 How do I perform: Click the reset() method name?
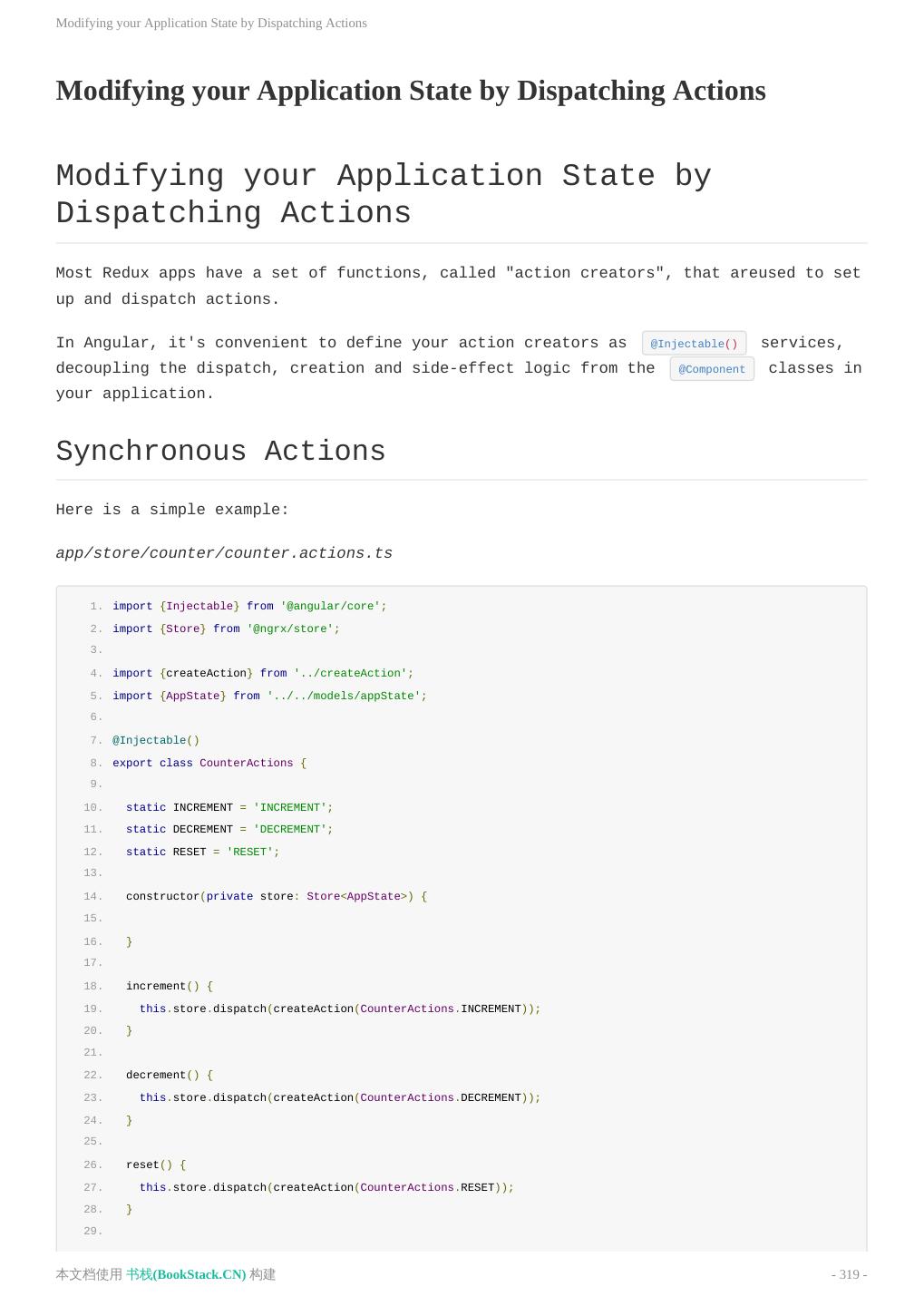click(142, 1165)
